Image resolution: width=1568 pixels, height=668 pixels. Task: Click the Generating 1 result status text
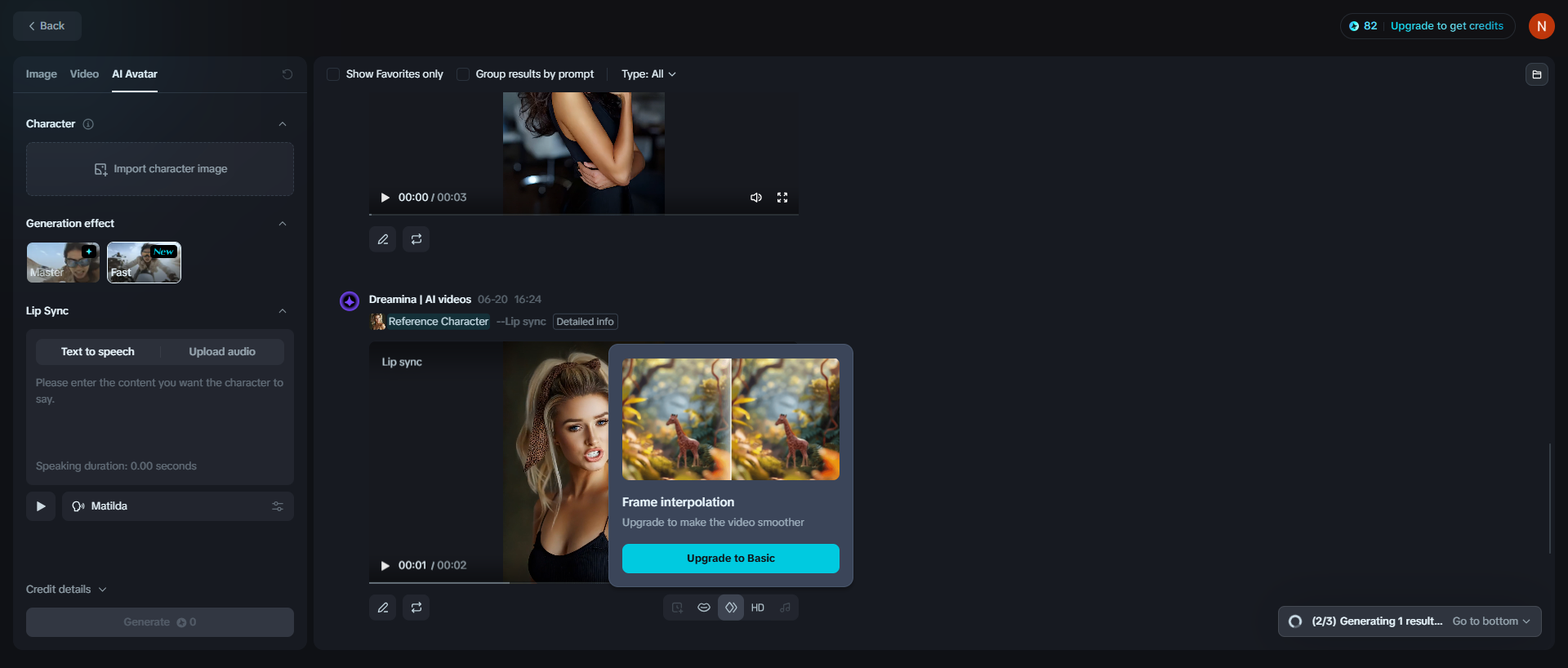click(x=1377, y=621)
